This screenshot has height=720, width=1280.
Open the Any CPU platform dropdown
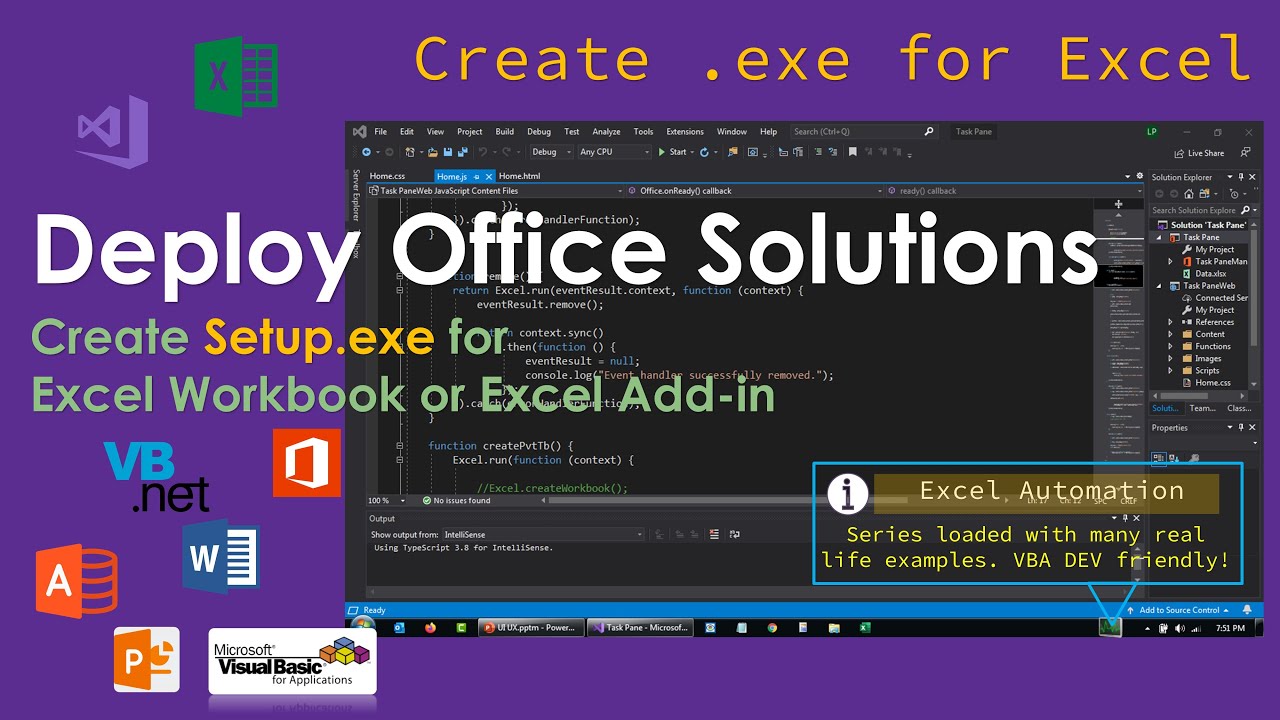click(613, 152)
